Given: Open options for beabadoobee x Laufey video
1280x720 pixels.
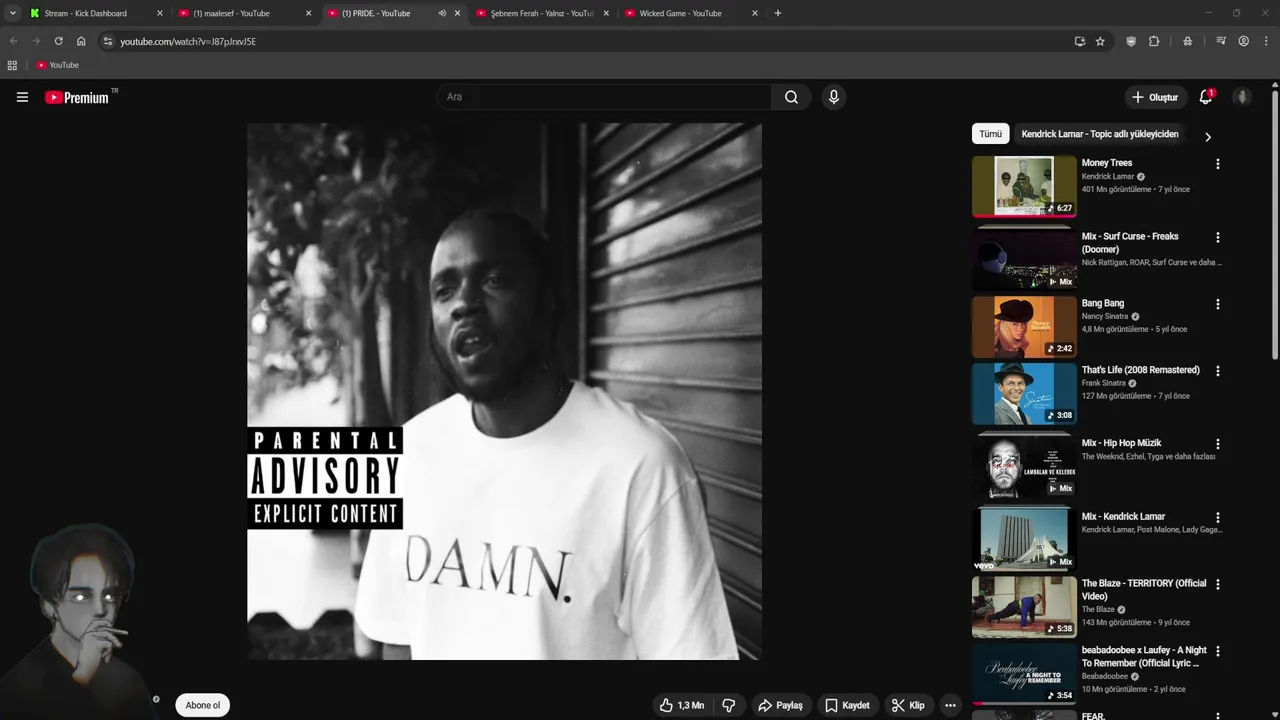Looking at the screenshot, I should 1217,651.
